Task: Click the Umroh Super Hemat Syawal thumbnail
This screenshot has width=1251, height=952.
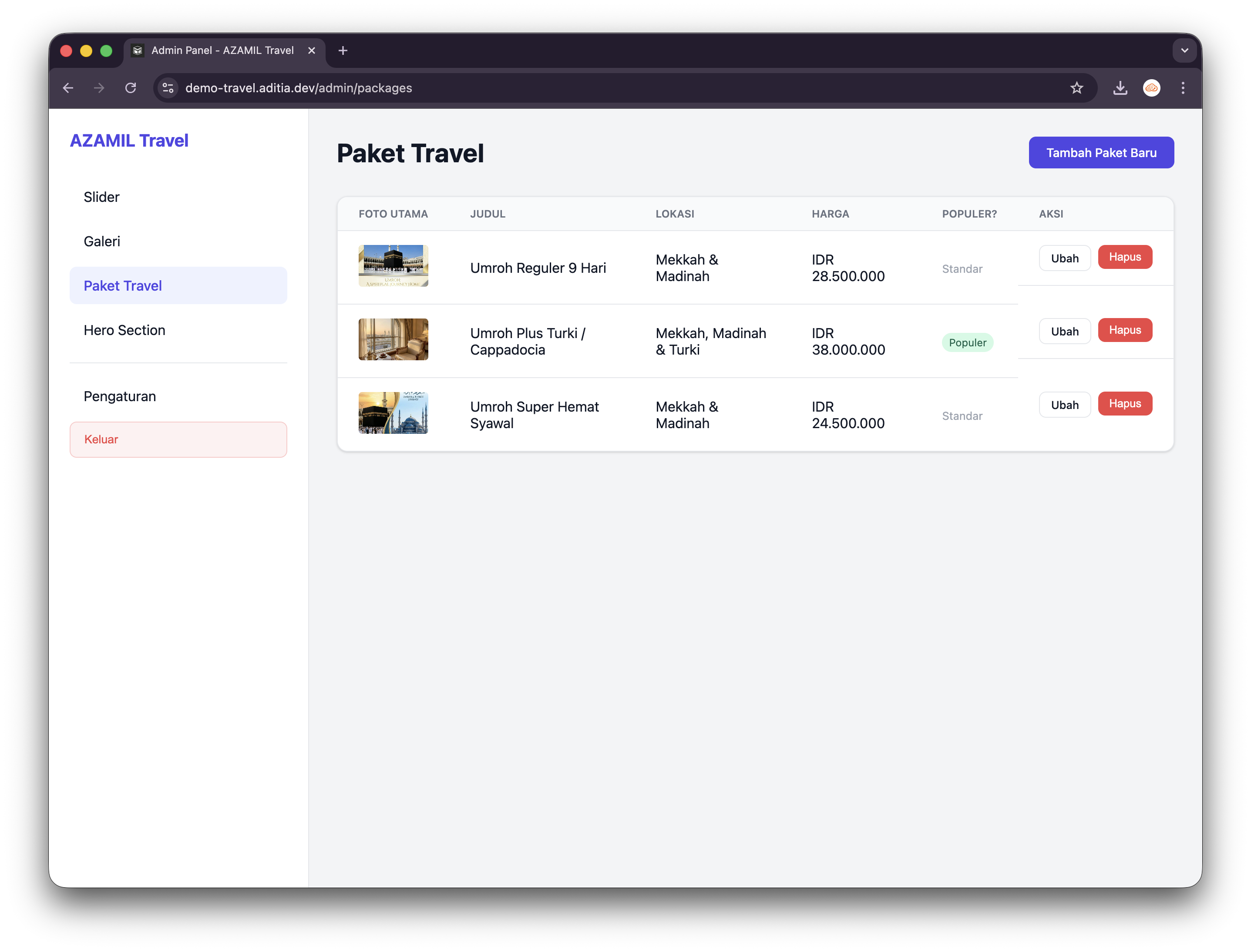Action: (393, 412)
